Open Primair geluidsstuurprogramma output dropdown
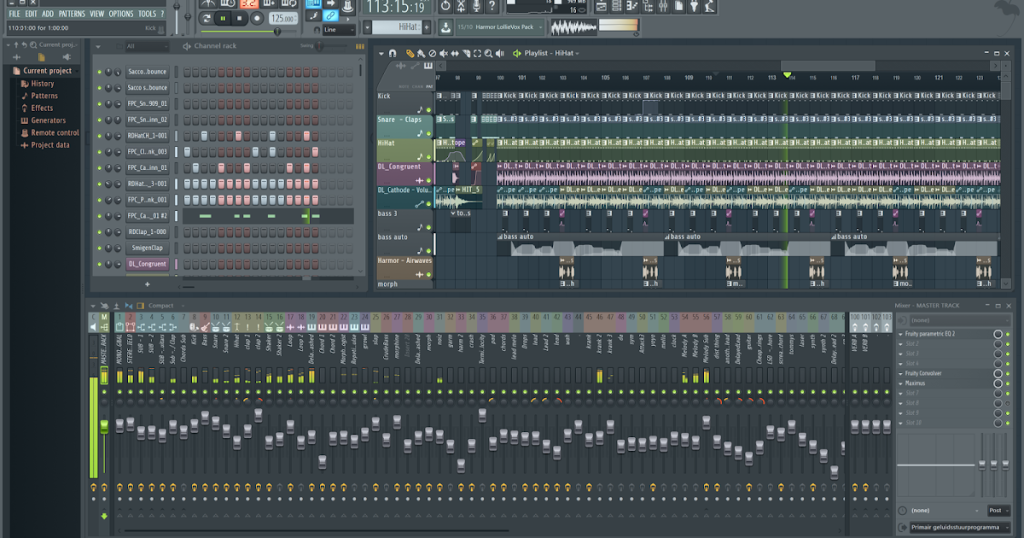Screen dimensions: 1024x538 pyautogui.click(x=959, y=527)
